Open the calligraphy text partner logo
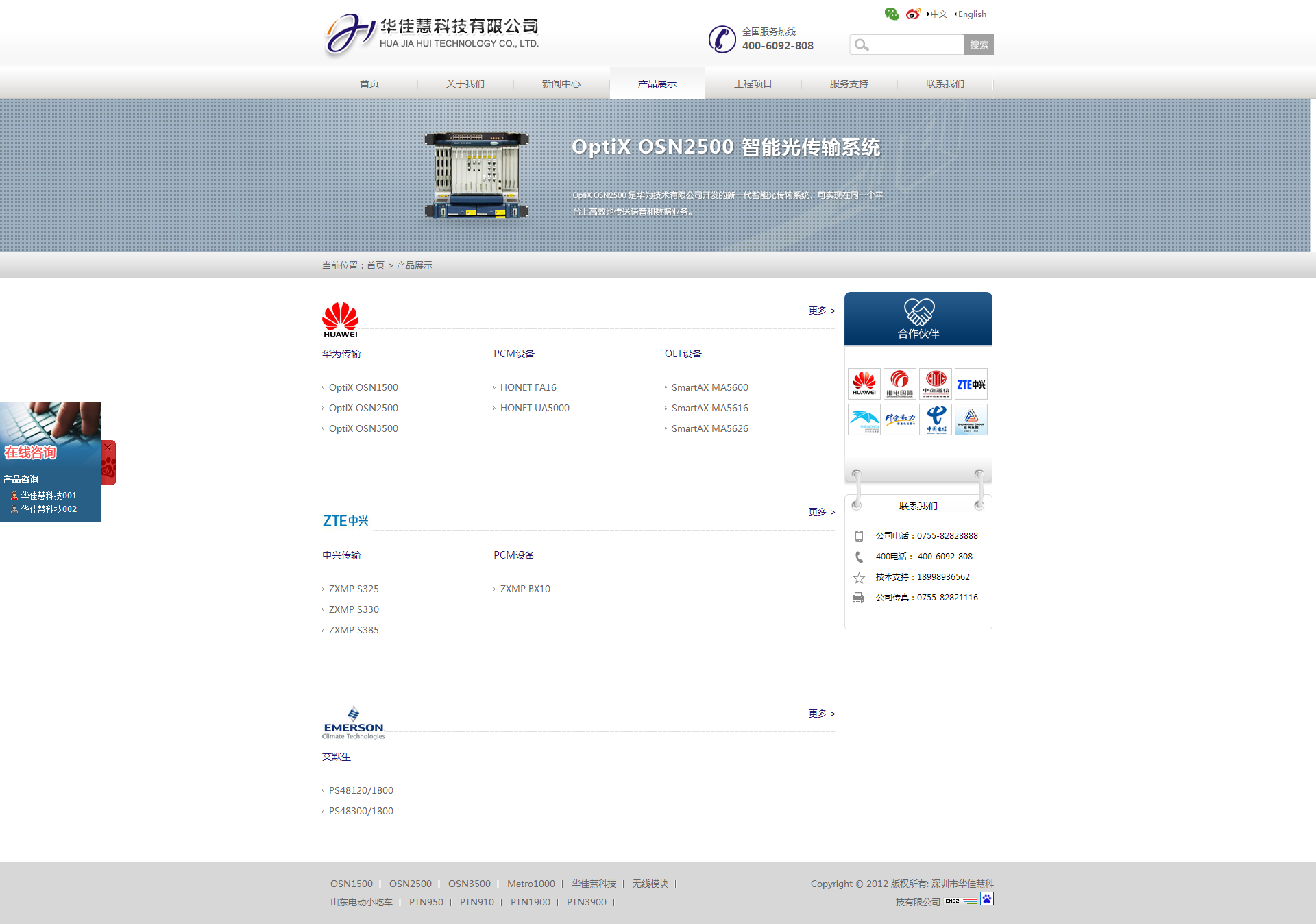 click(x=899, y=420)
